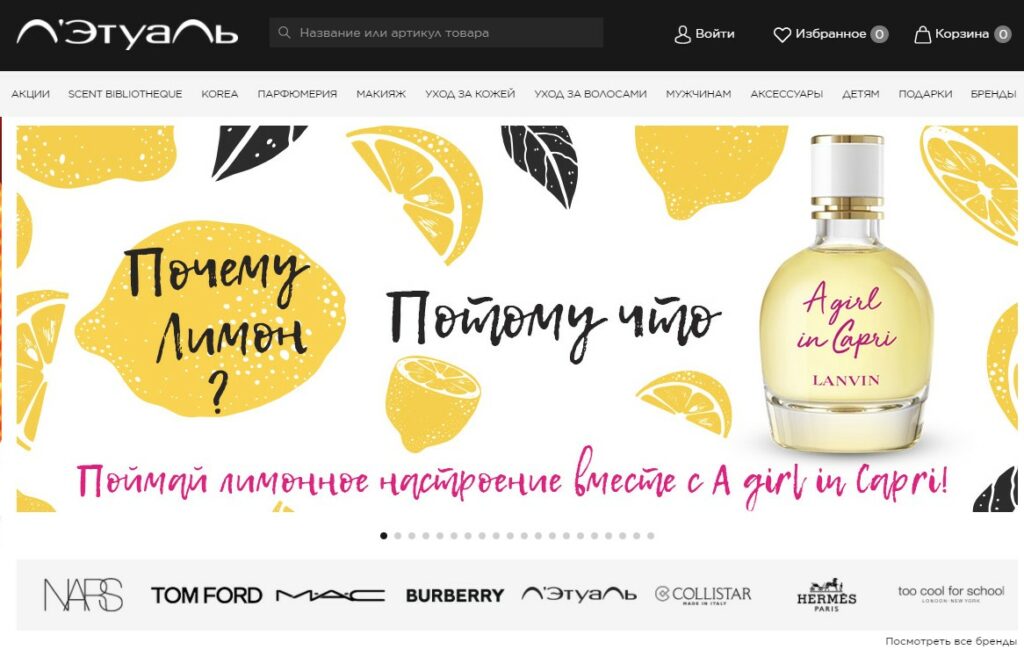The height and width of the screenshot is (657, 1024).
Task: Open the user login icon
Action: tap(682, 34)
